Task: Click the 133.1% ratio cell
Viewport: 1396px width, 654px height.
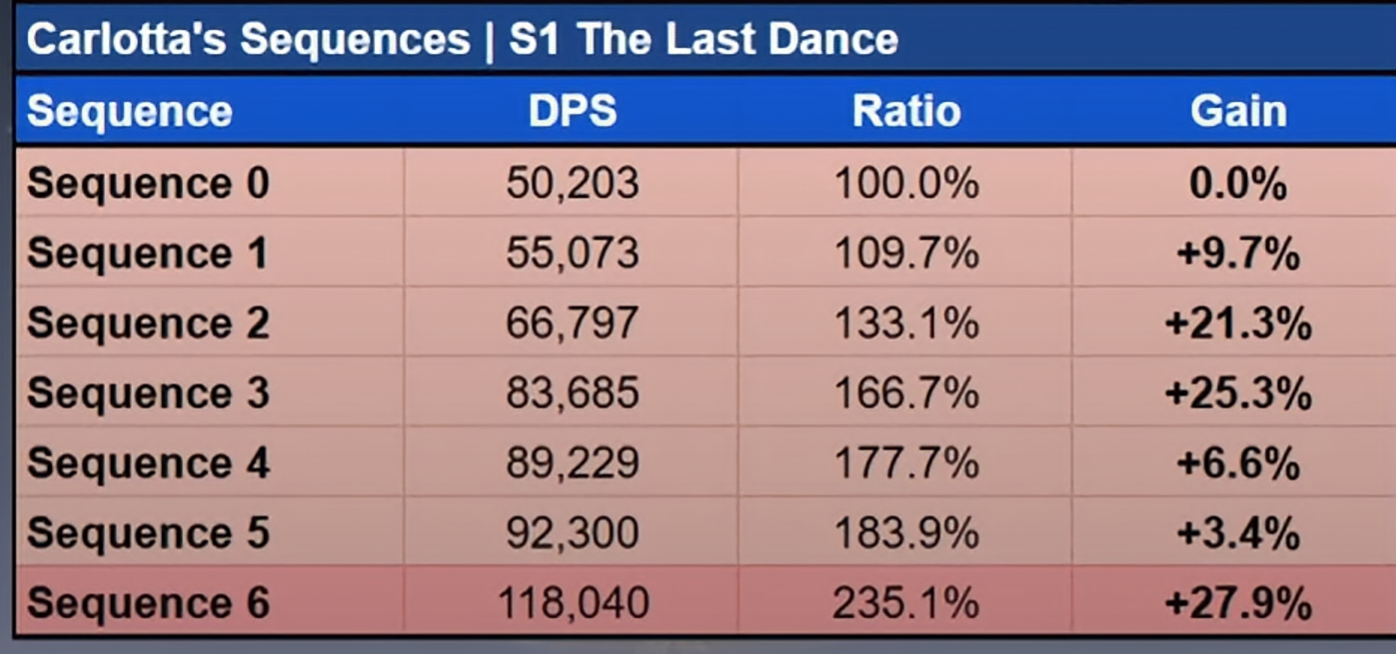Action: click(906, 323)
